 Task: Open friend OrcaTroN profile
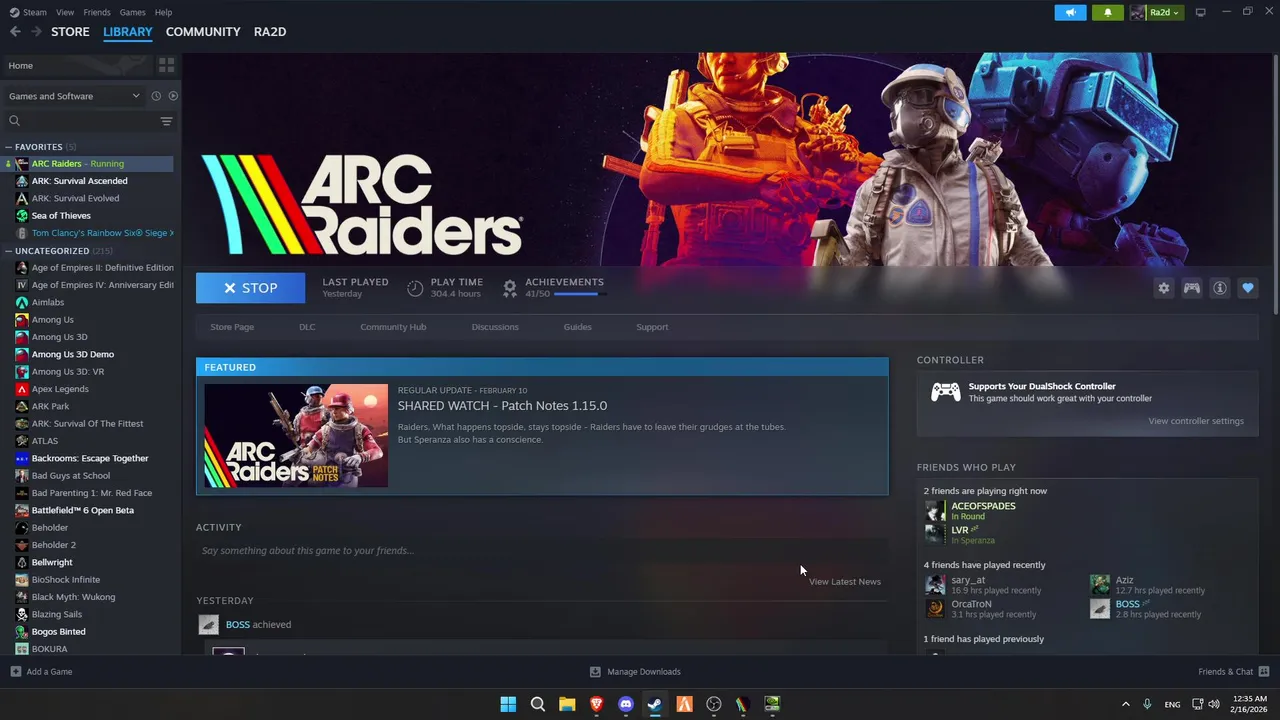coord(971,604)
